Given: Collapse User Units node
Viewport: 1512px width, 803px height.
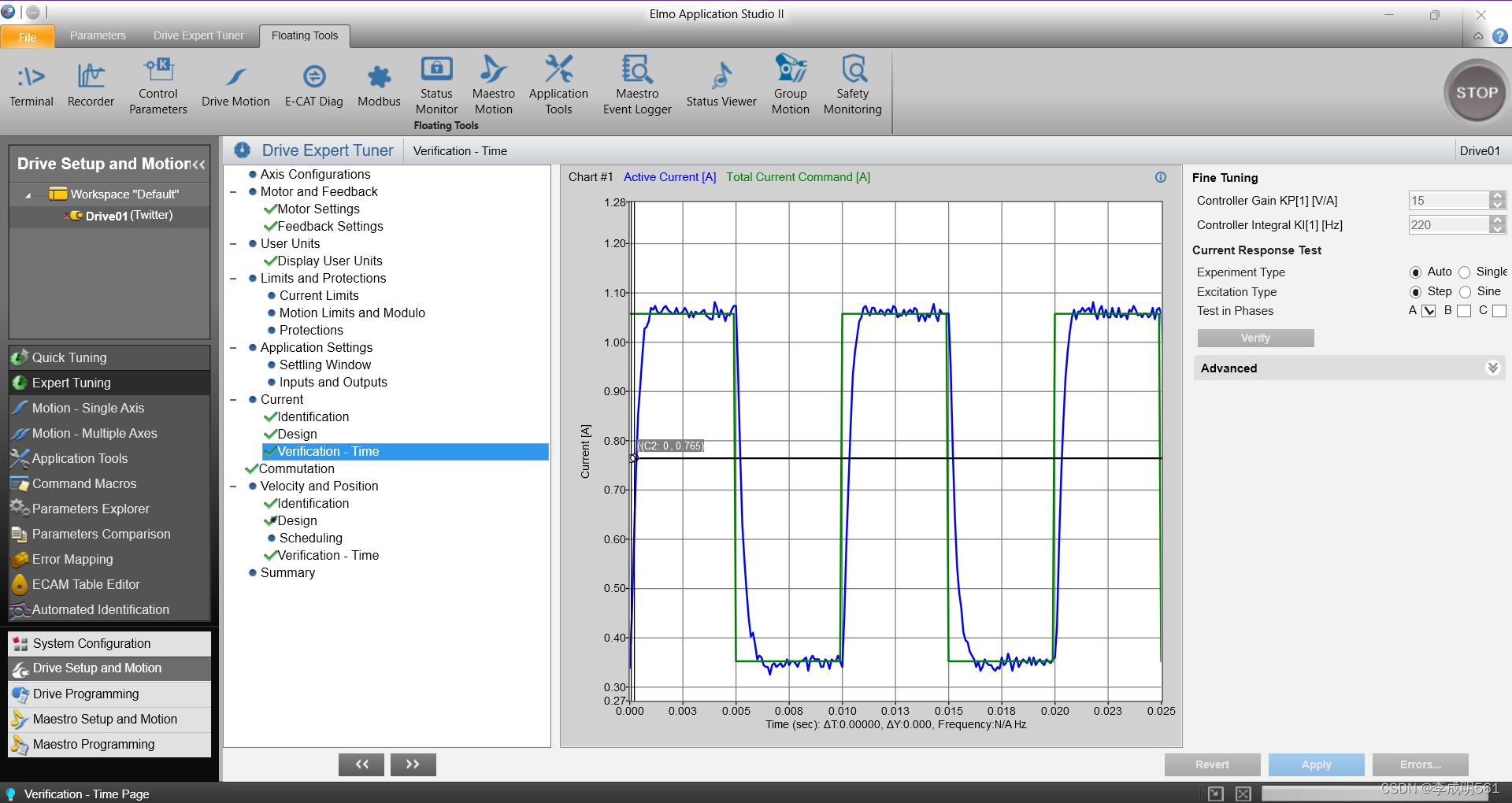Looking at the screenshot, I should 233,244.
